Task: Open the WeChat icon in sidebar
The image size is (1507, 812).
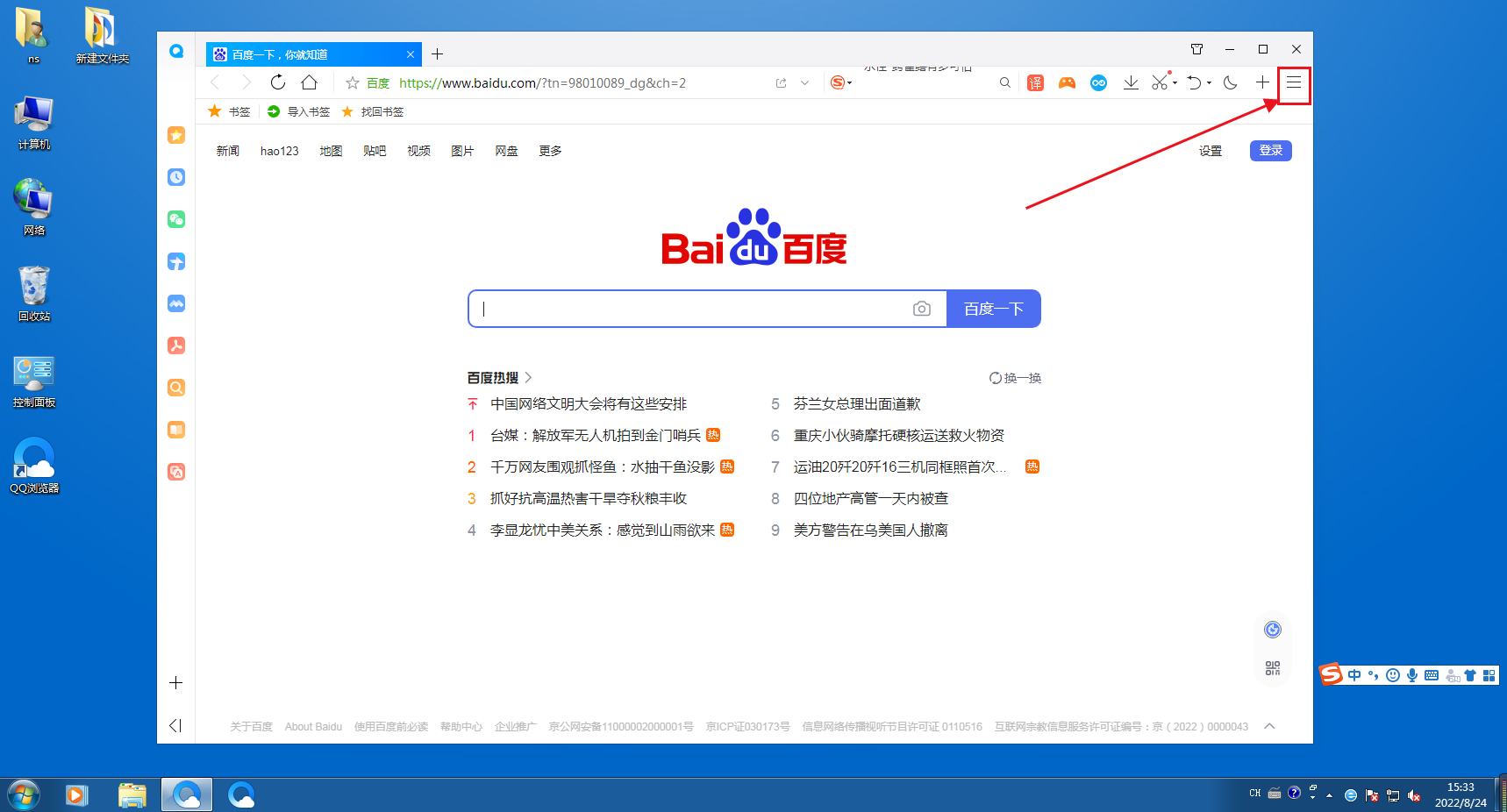Action: tap(176, 219)
